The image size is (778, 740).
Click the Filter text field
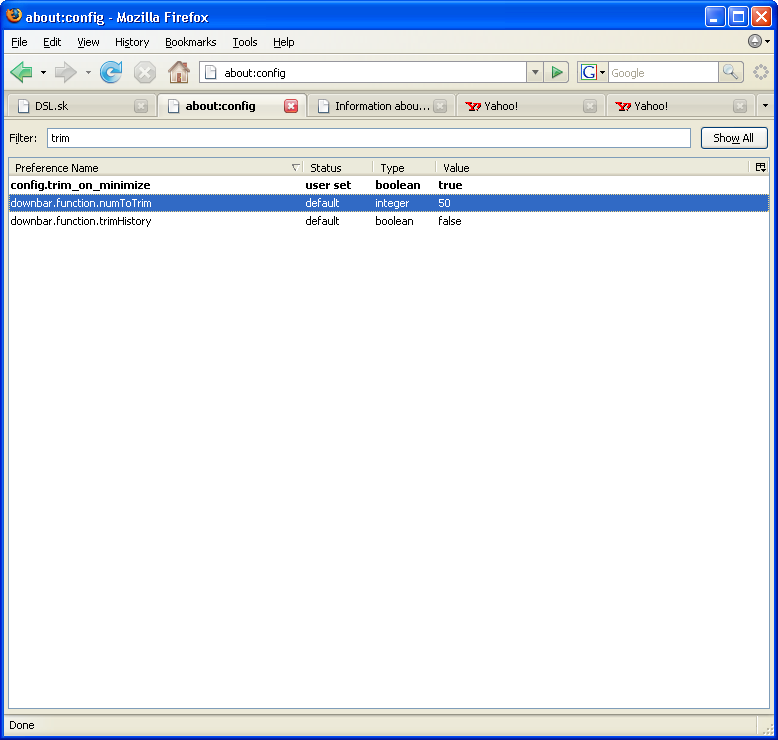point(369,138)
